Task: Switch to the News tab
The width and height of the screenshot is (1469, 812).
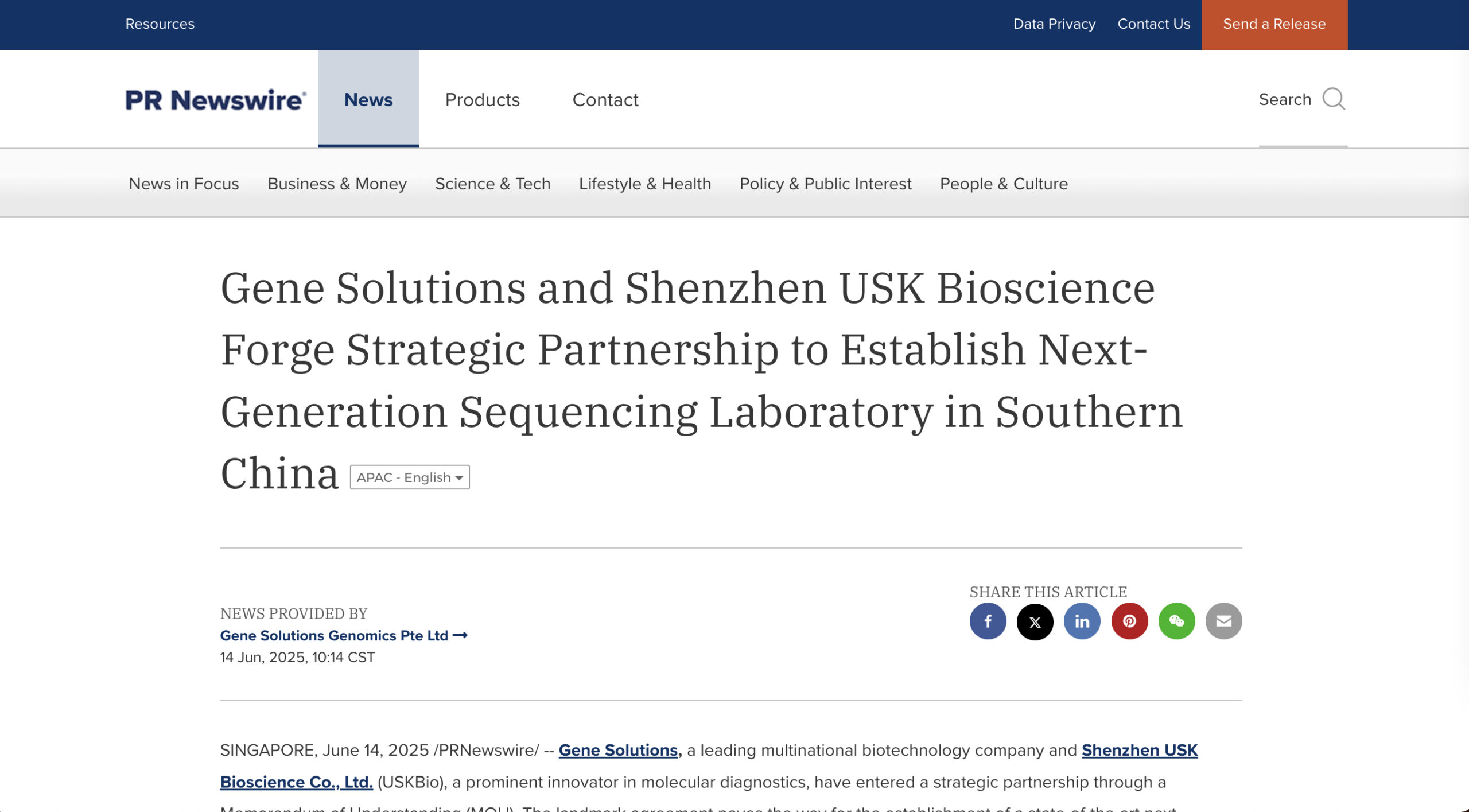Action: click(x=368, y=99)
